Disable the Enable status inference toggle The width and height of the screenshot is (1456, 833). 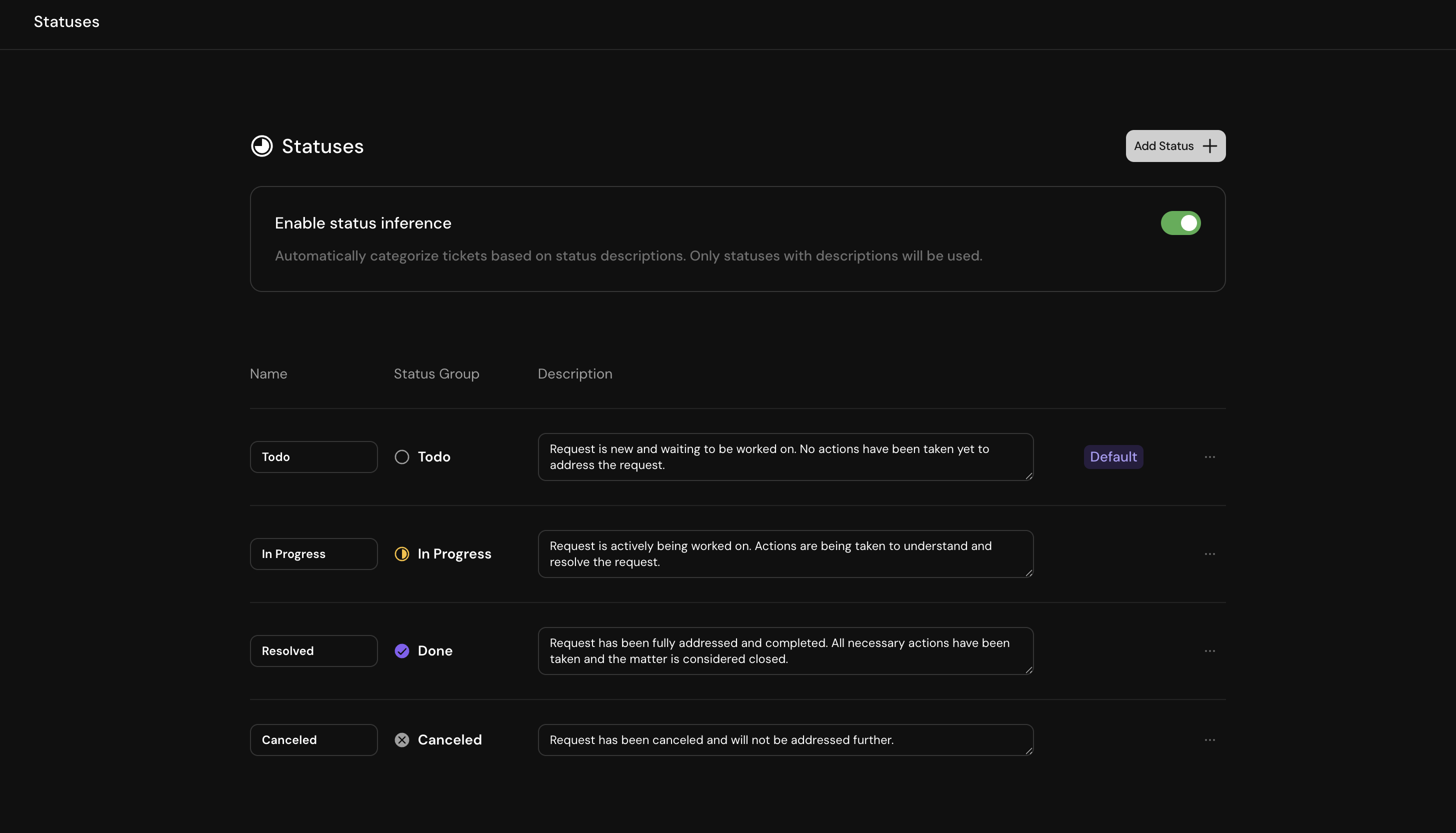tap(1180, 223)
